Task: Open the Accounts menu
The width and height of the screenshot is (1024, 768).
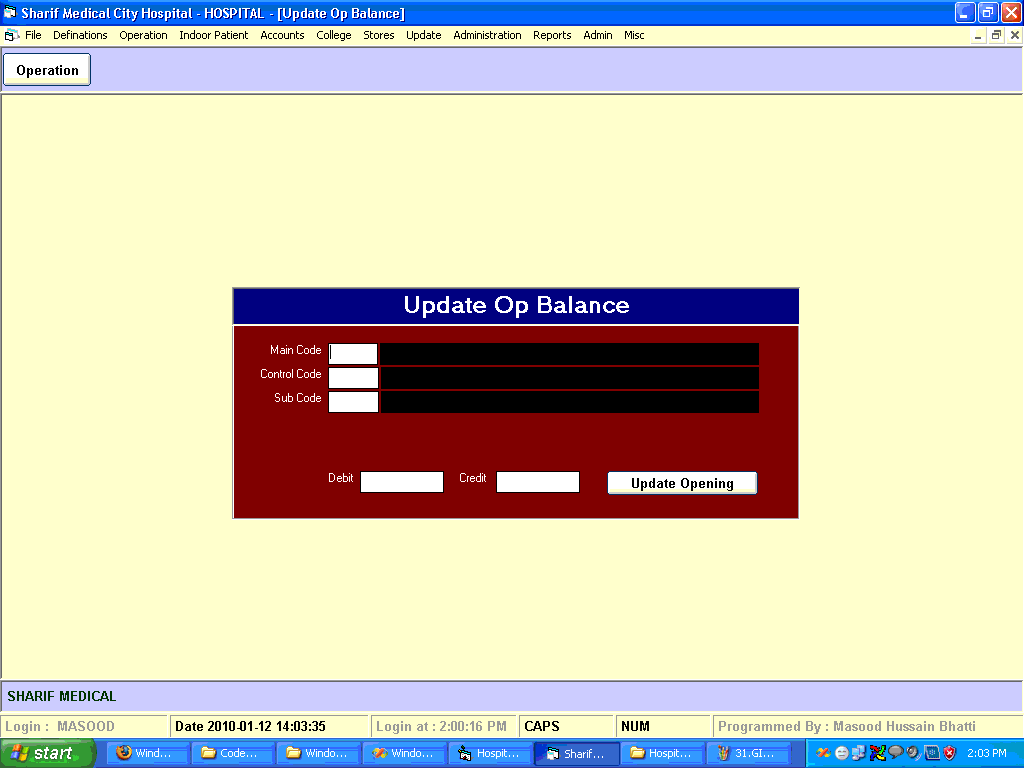Action: tap(282, 35)
